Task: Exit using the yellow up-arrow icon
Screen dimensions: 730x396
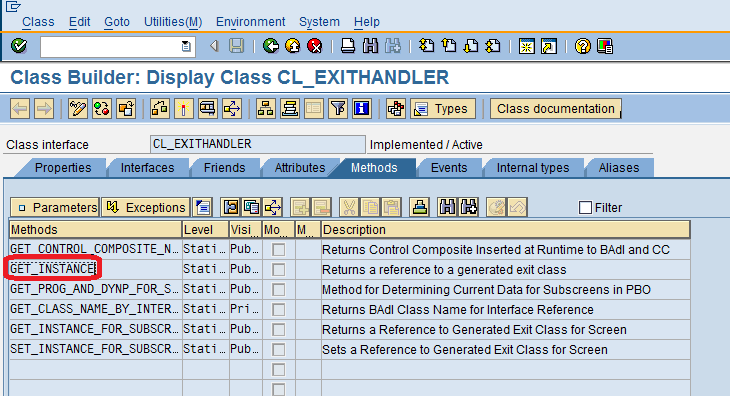Action: [293, 46]
